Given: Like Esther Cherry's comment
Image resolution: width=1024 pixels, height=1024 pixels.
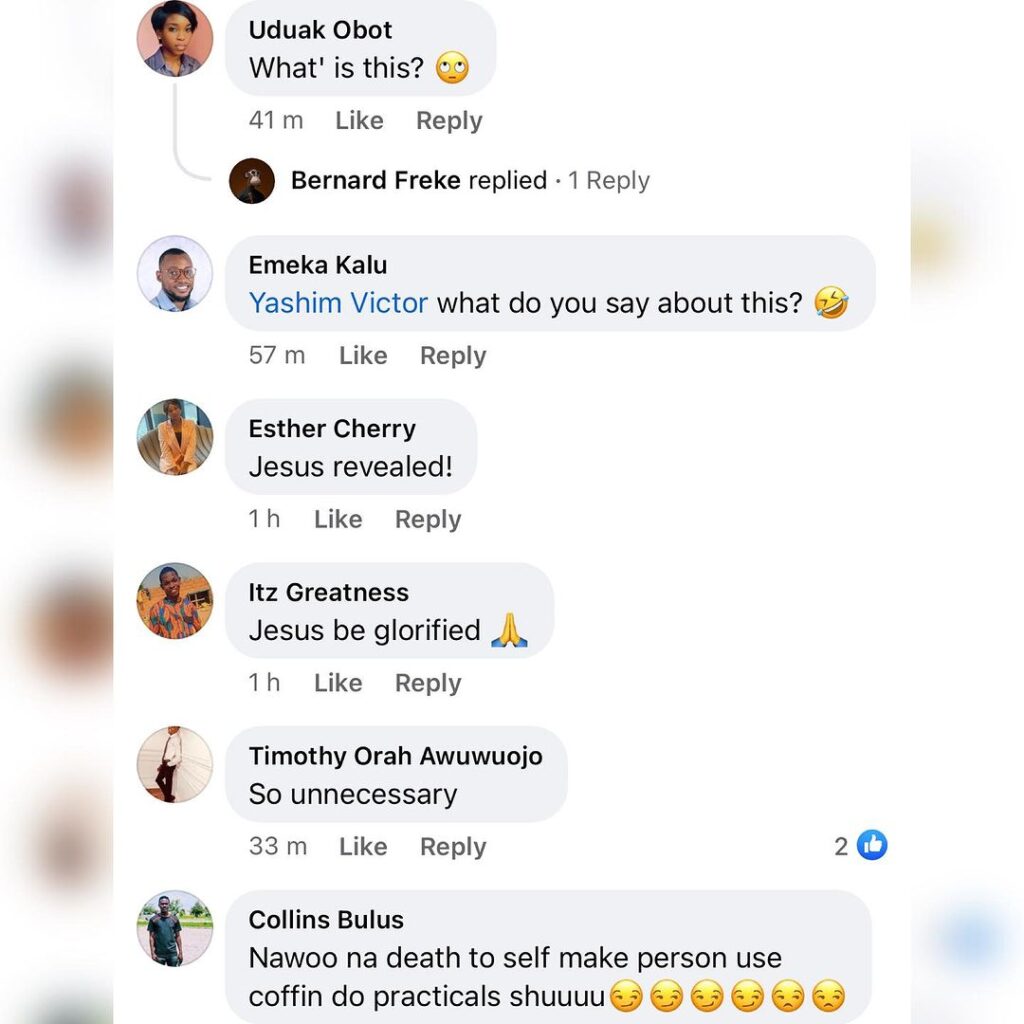Looking at the screenshot, I should (338, 520).
